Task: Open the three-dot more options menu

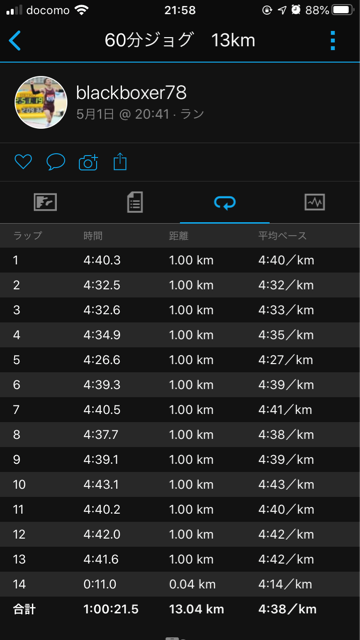Action: tap(333, 40)
